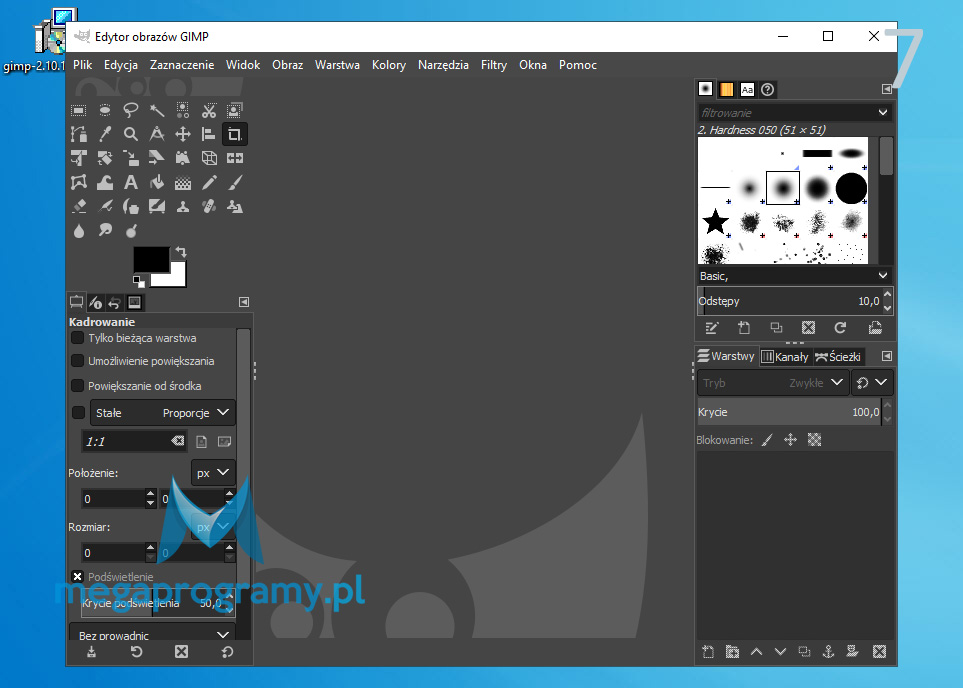The image size is (963, 688).
Task: Open the layer 'Tryb Zwykłe' mode dropdown
Action: 773,383
